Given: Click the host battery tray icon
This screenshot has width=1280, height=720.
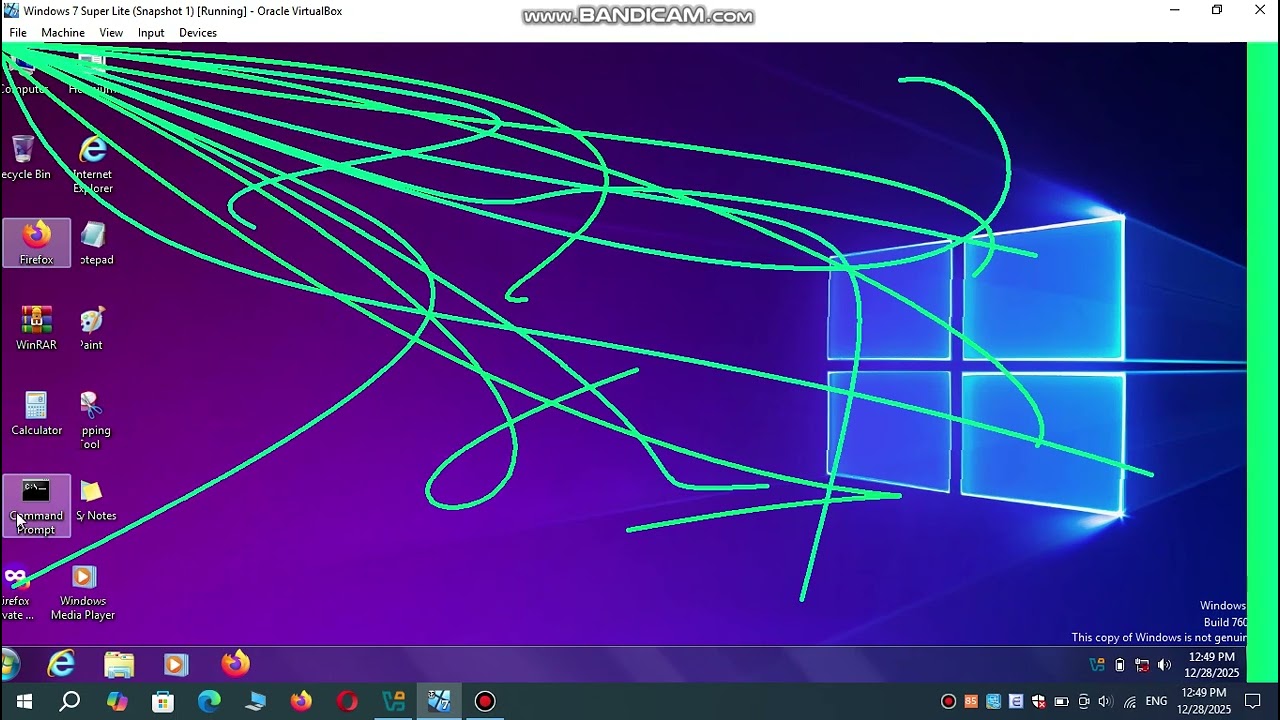Looking at the screenshot, I should click(1061, 701).
